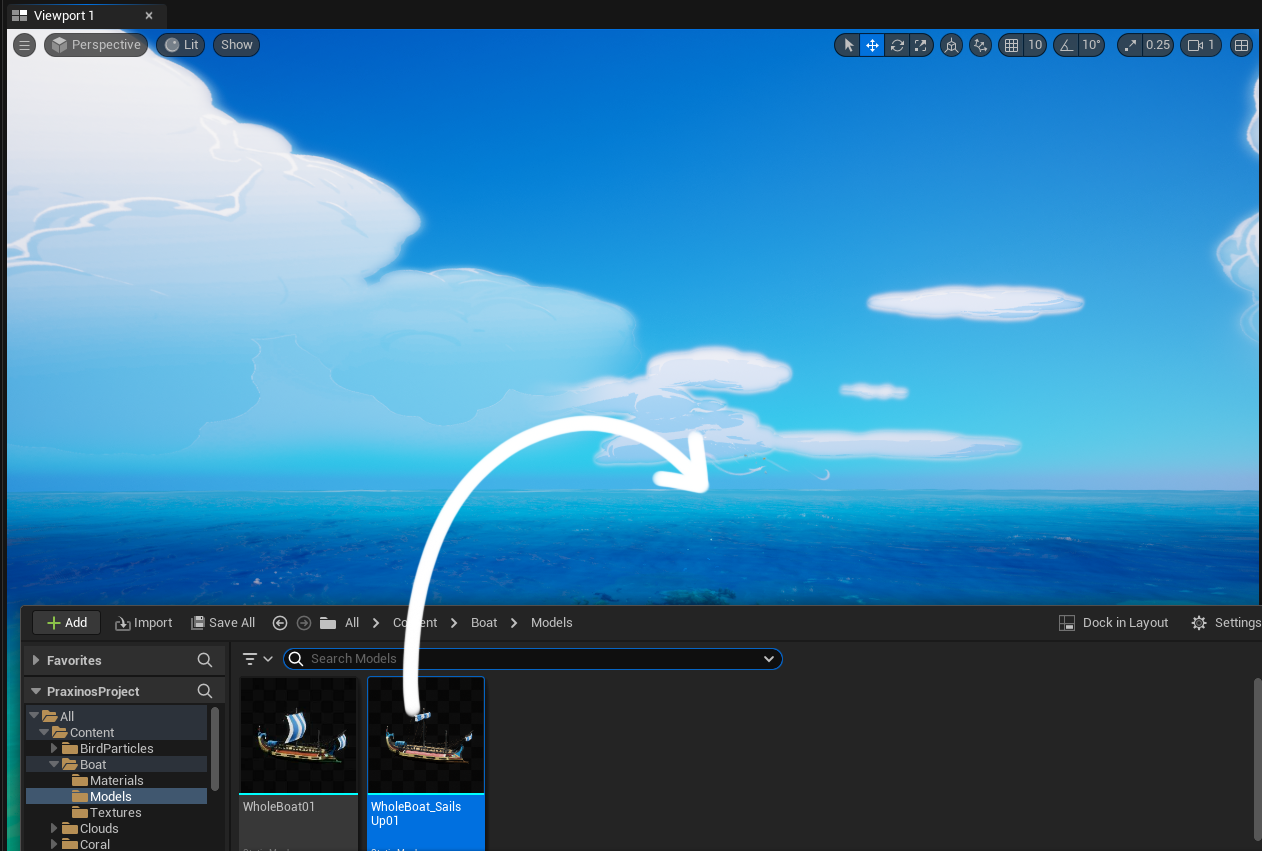Image resolution: width=1262 pixels, height=851 pixels.
Task: Collapse the PraxinosProject tree section
Action: pyautogui.click(x=36, y=691)
